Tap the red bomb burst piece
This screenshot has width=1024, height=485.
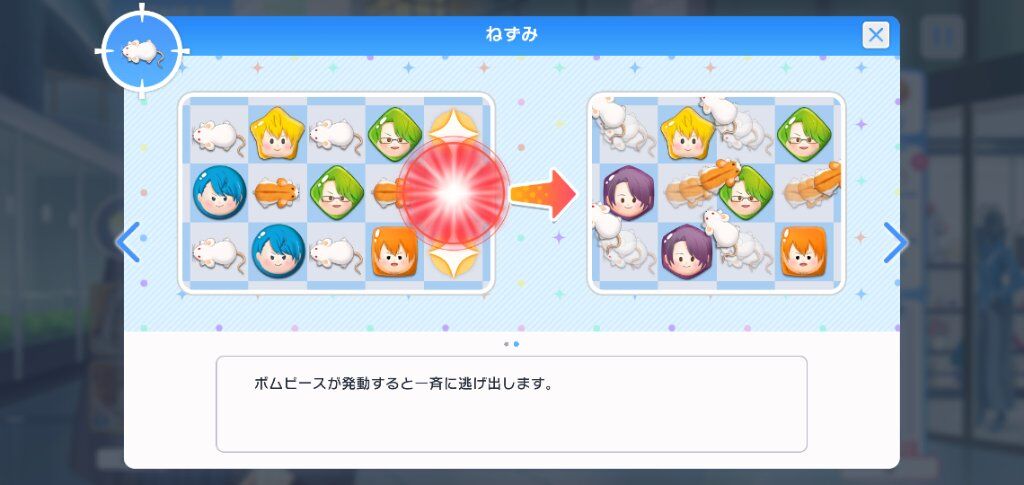pos(454,193)
